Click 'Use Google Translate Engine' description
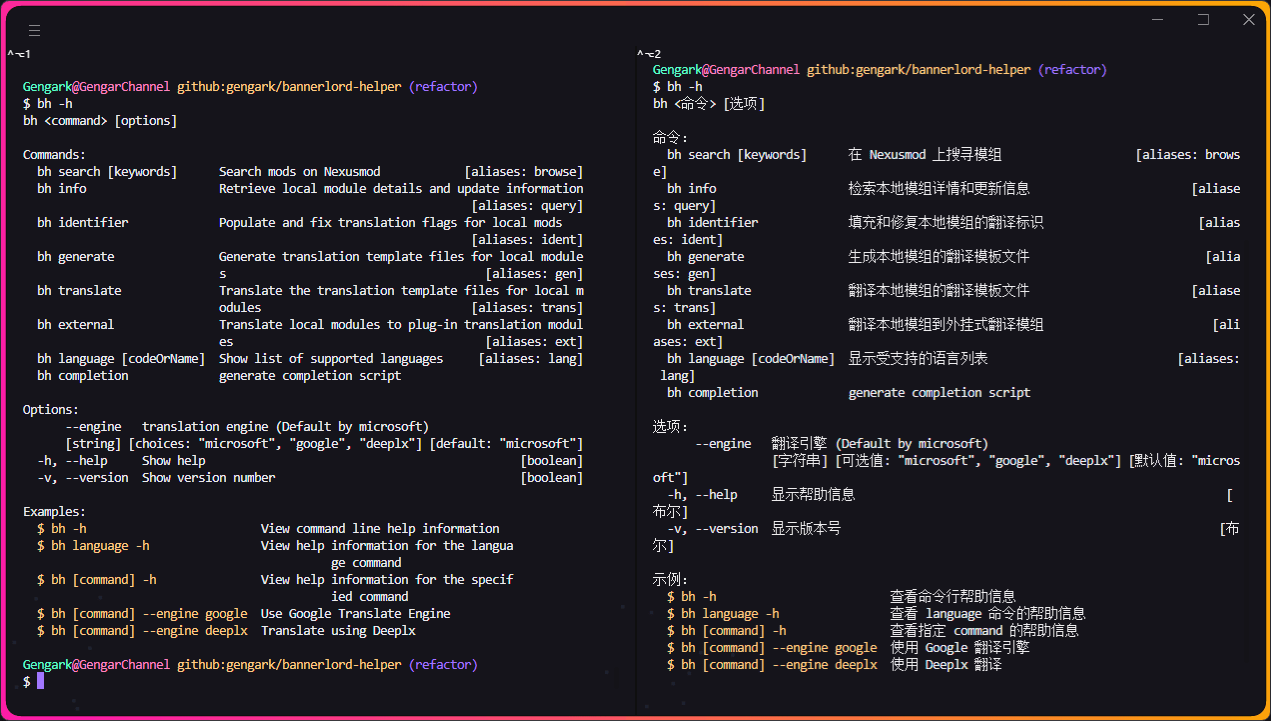This screenshot has height=721, width=1271. pos(356,614)
